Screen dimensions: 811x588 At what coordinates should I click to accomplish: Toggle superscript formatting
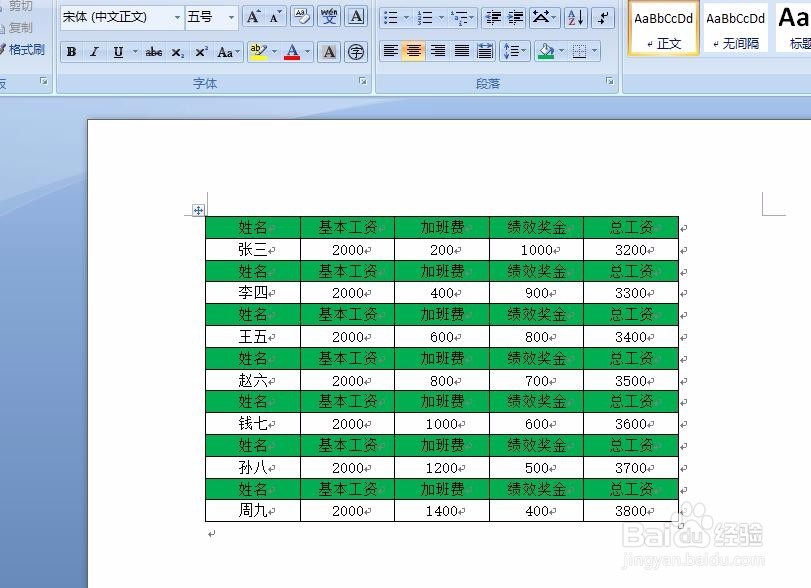(201, 52)
